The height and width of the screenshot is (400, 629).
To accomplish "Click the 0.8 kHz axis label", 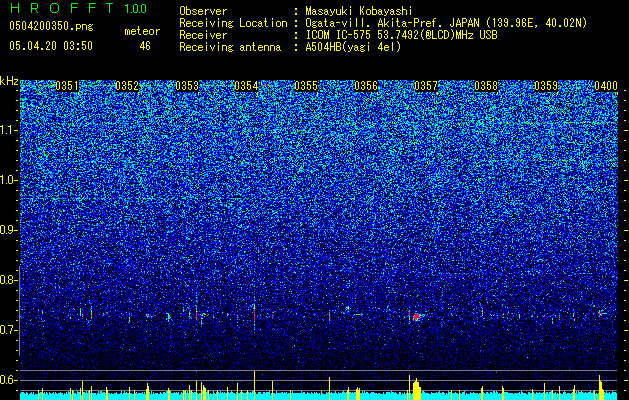I will pyautogui.click(x=8, y=280).
